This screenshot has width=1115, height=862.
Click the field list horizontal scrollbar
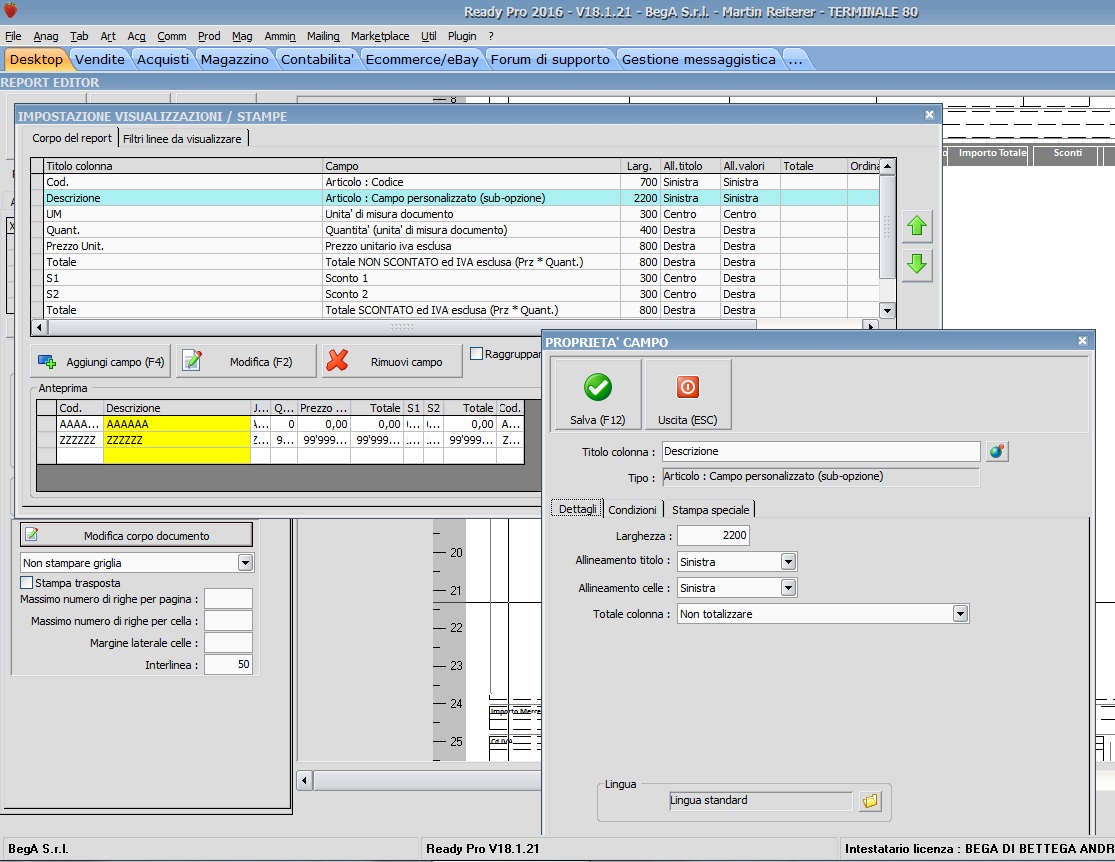[x=400, y=327]
